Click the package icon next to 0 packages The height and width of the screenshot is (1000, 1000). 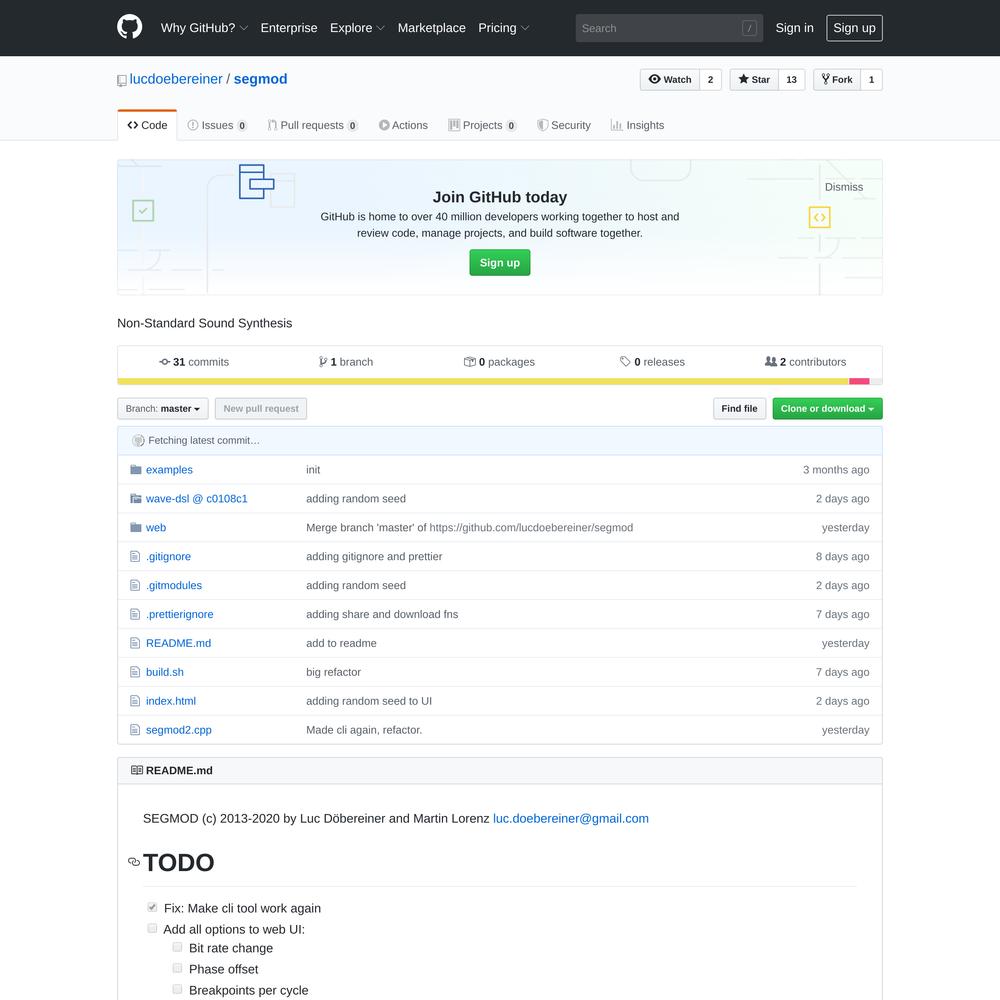(x=469, y=362)
